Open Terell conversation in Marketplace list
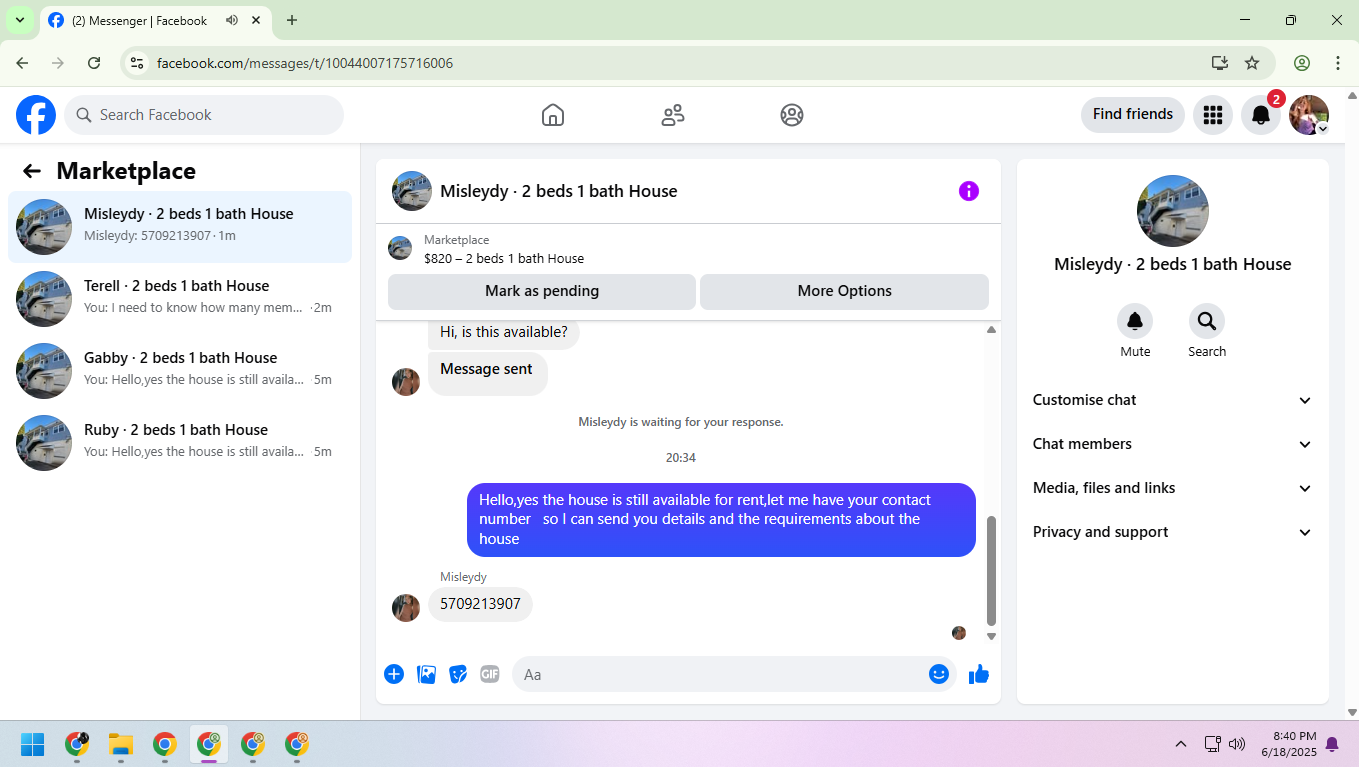Viewport: 1359px width, 767px height. pos(180,299)
